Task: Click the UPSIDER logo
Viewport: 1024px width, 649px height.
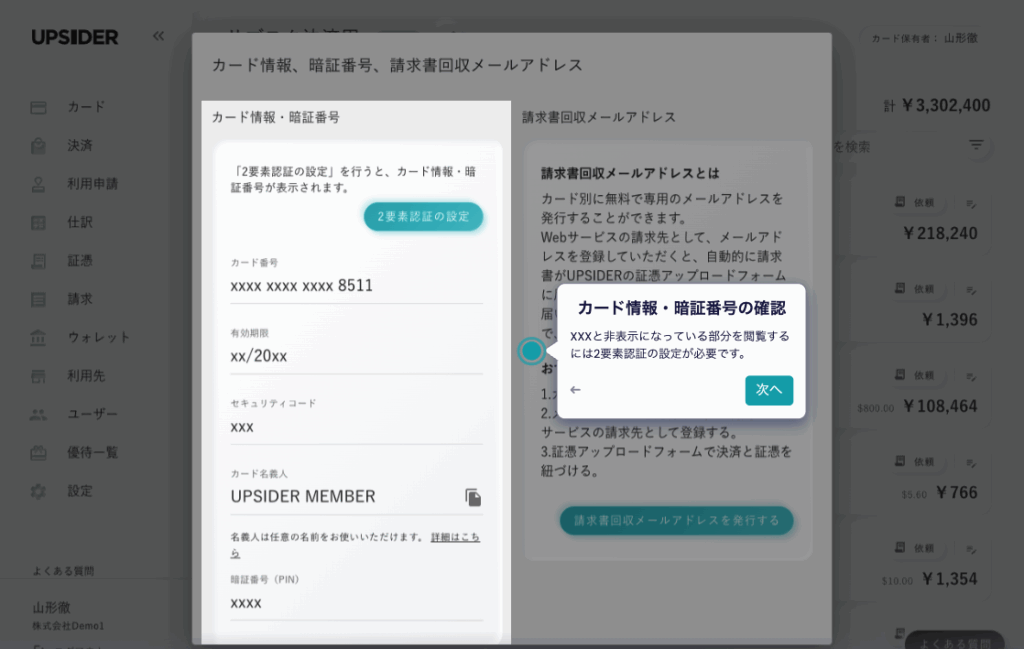Action: pos(75,37)
